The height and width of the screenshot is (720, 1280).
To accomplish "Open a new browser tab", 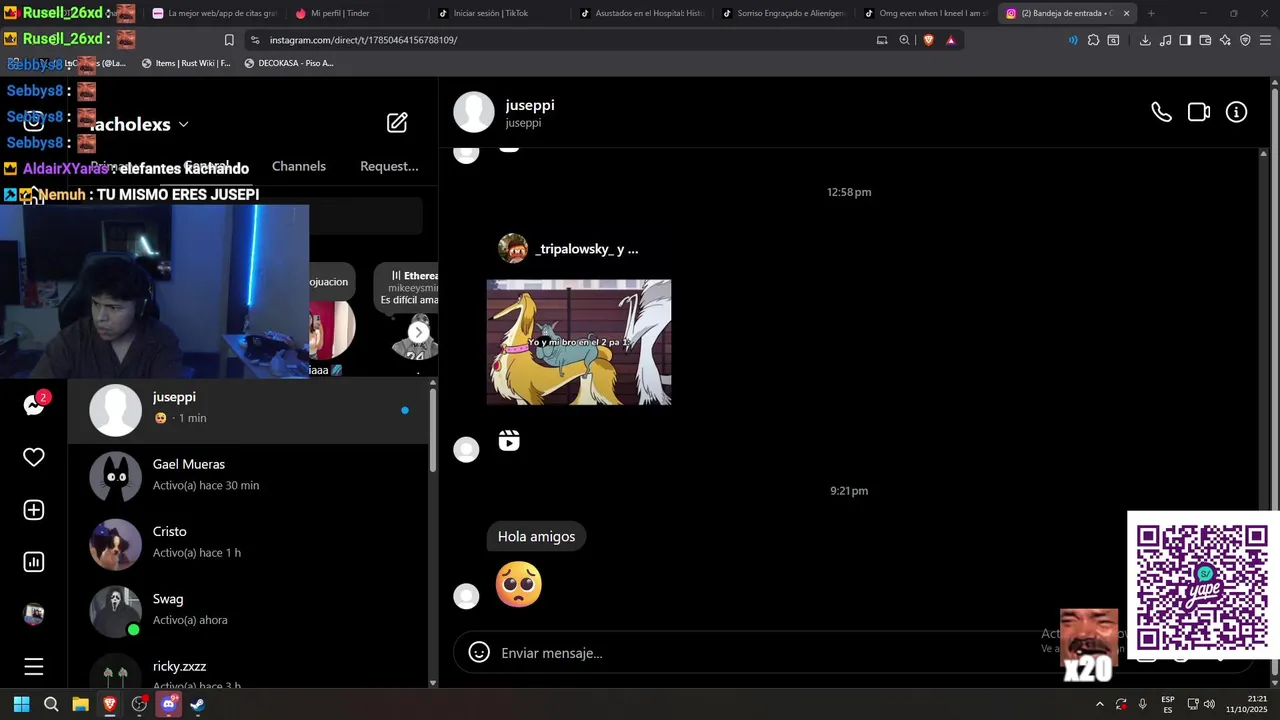I will 1151,13.
